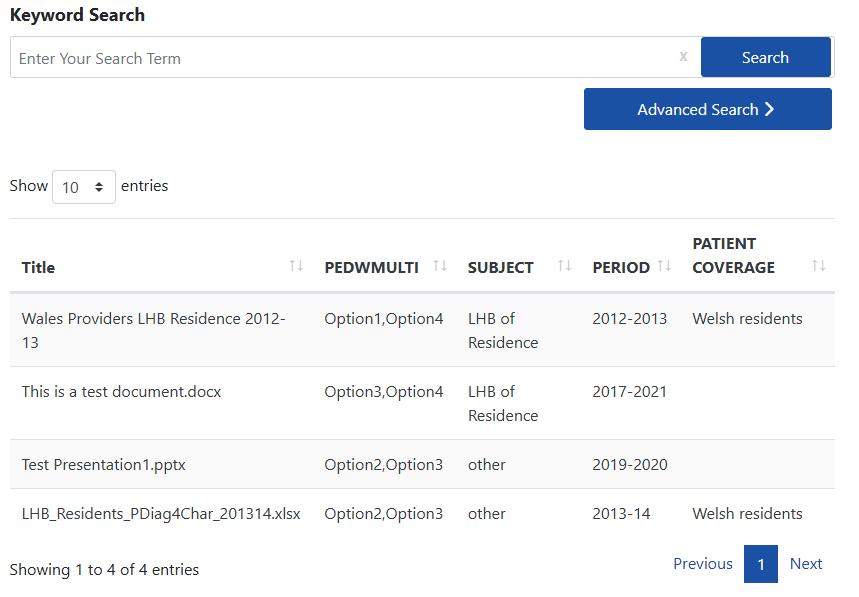Sort by PERIOD column arrows
The width and height of the screenshot is (859, 597).
click(x=665, y=266)
